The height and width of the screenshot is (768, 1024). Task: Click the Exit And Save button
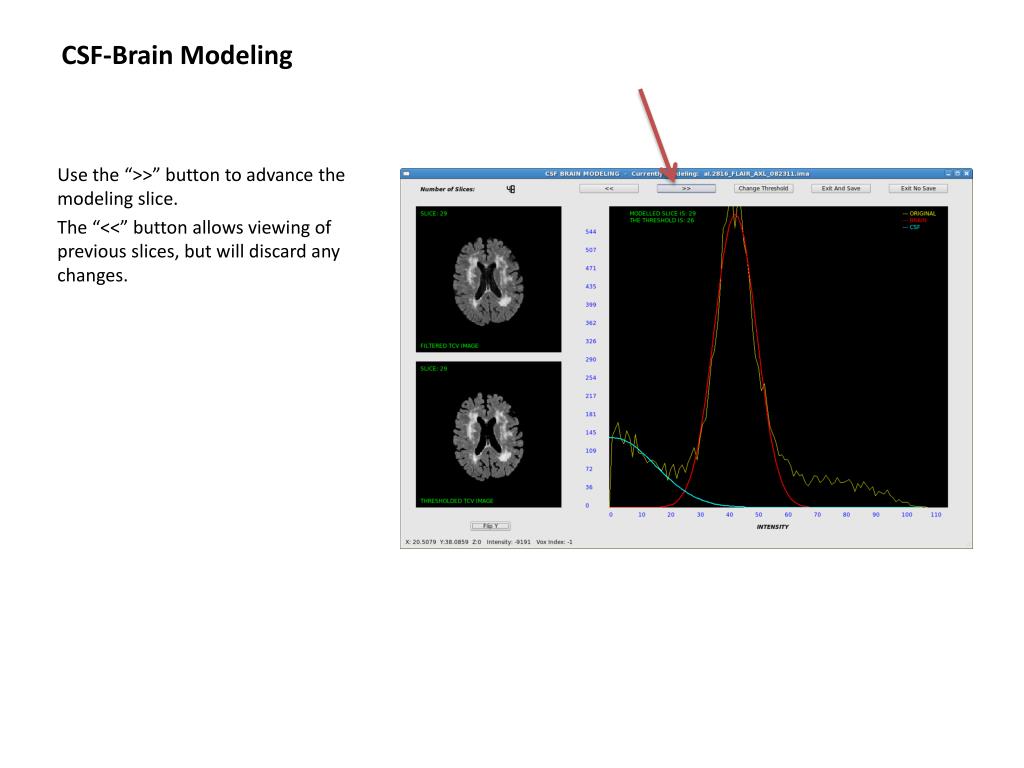tap(840, 188)
